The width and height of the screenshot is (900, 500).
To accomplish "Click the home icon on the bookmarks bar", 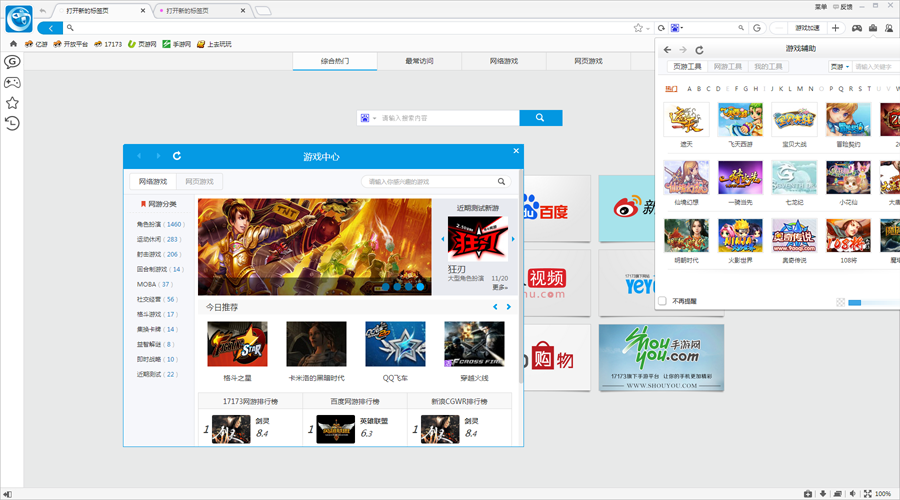I will click(x=13, y=44).
